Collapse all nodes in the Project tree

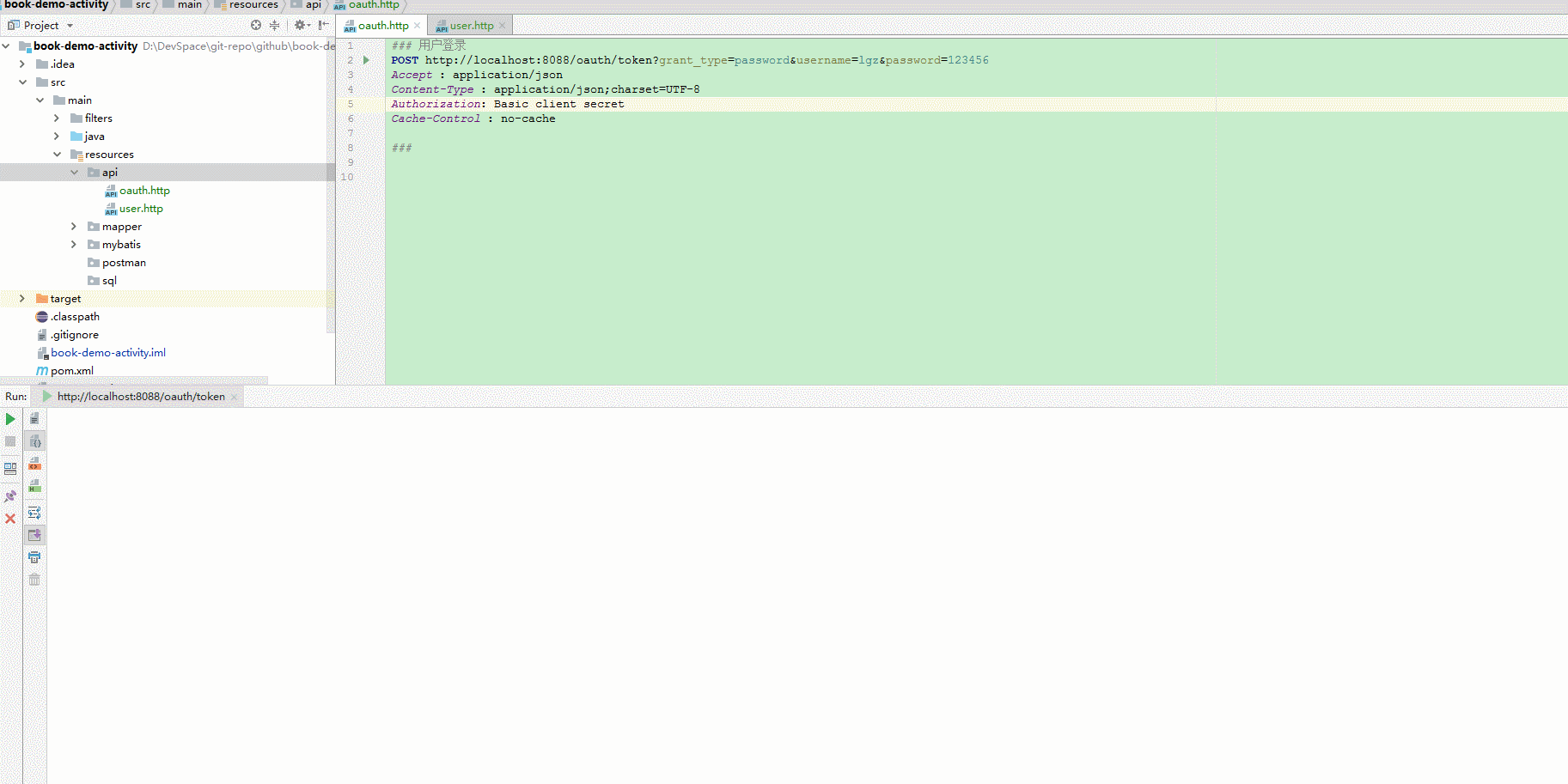coord(275,25)
